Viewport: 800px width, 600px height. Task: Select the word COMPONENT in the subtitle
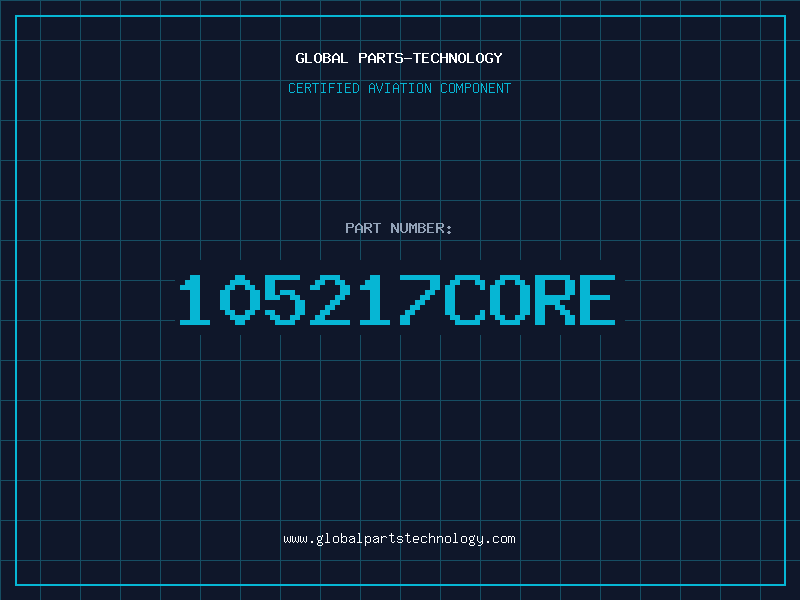[475, 88]
